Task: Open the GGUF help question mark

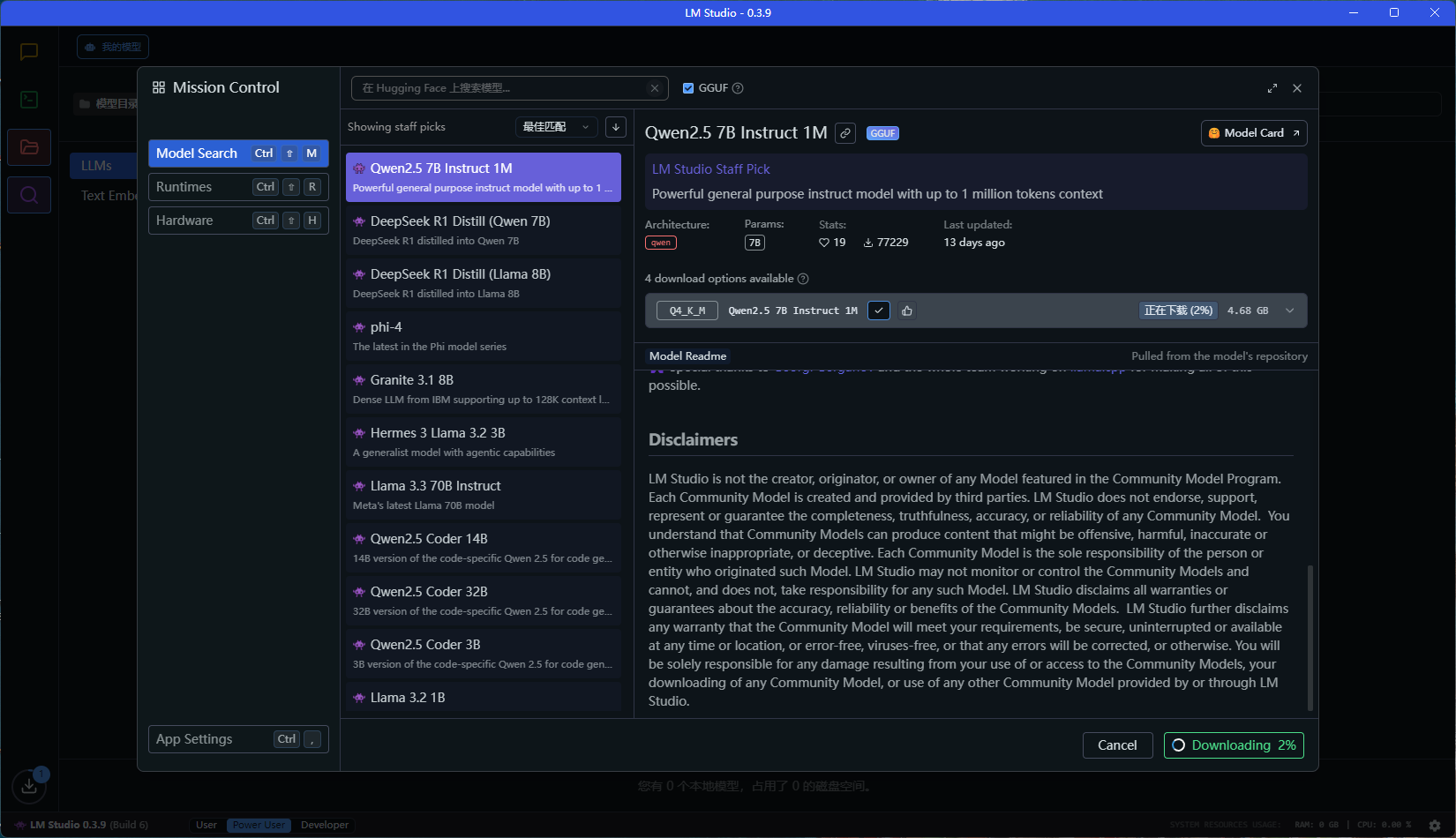Action: coord(738,88)
